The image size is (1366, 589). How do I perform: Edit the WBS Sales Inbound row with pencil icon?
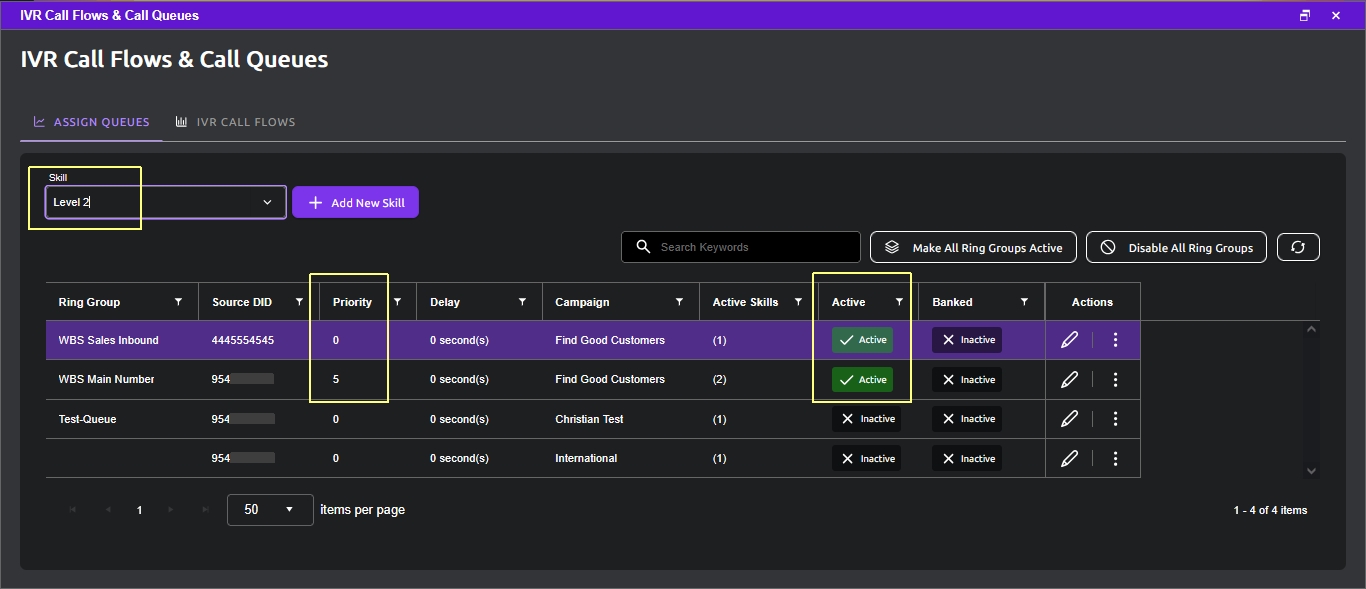coord(1069,340)
